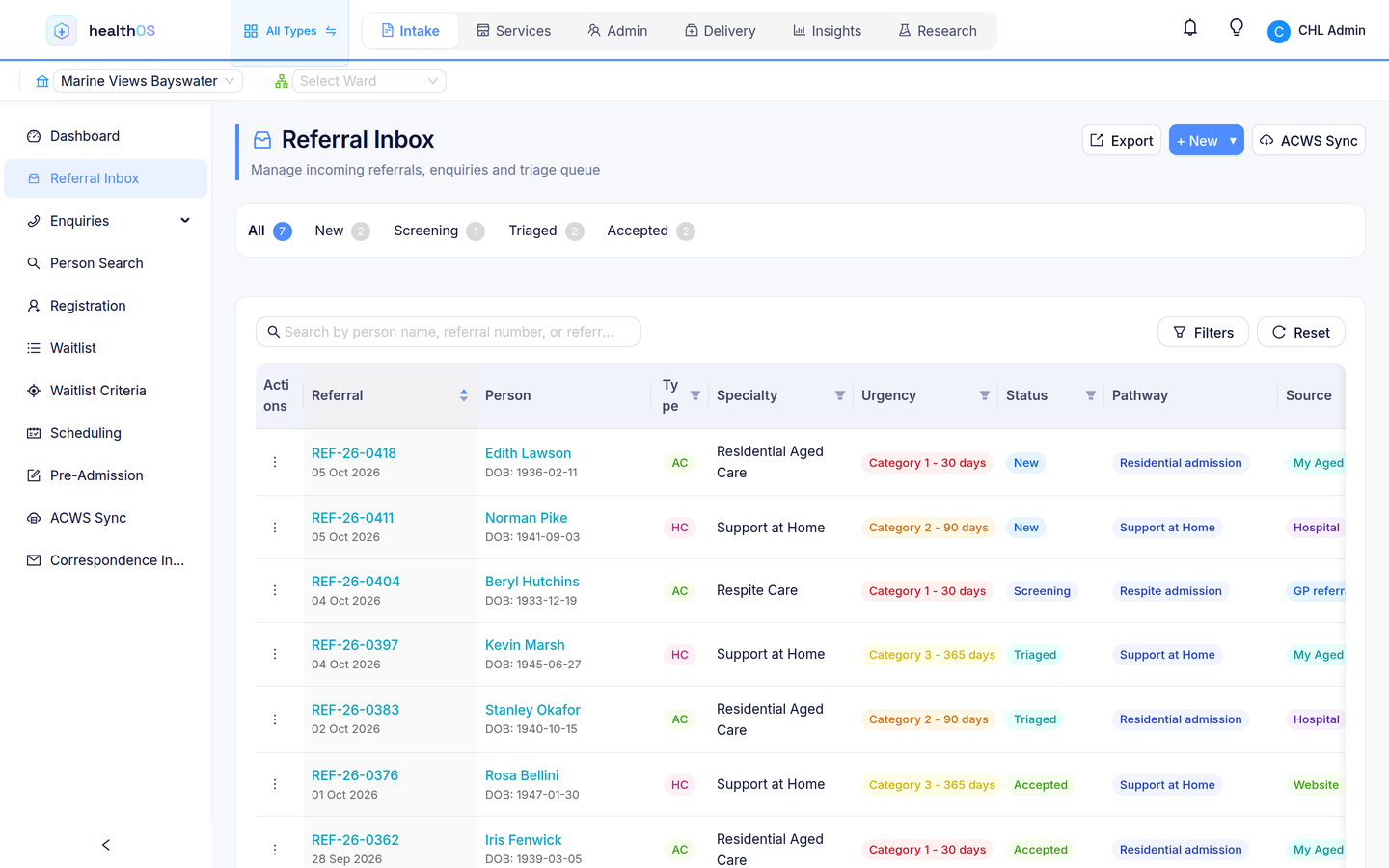Open the Waitlist page
Image resolution: width=1389 pixels, height=868 pixels.
pyautogui.click(x=106, y=348)
